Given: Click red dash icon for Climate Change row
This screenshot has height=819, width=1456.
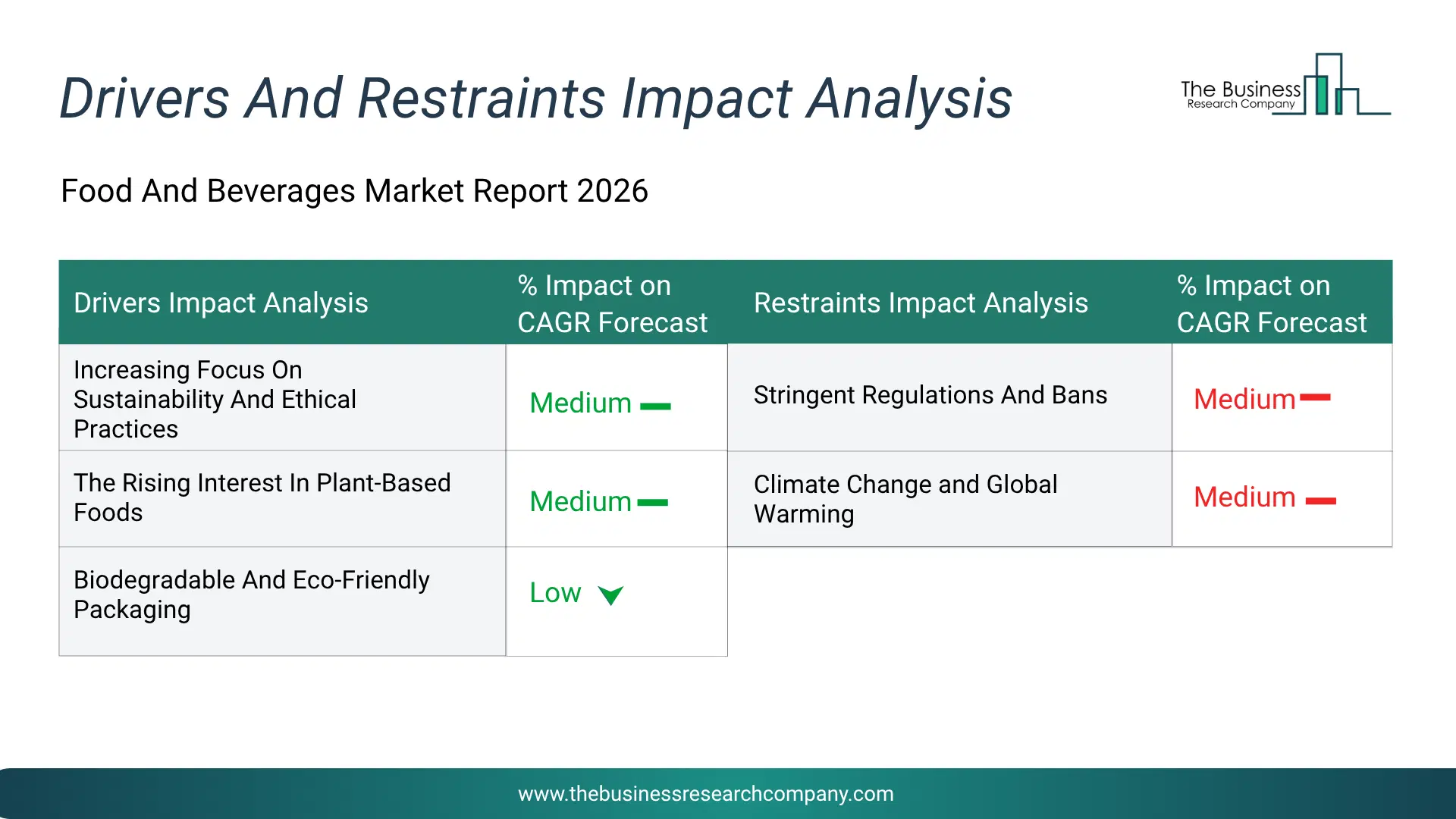Looking at the screenshot, I should click(1321, 500).
